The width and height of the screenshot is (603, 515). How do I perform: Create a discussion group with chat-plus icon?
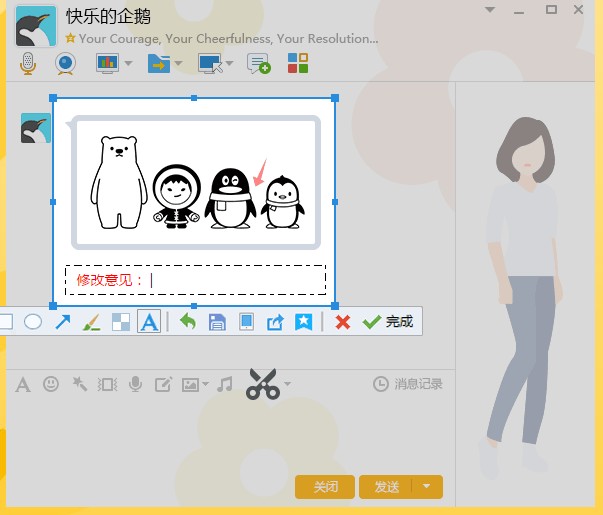click(258, 63)
